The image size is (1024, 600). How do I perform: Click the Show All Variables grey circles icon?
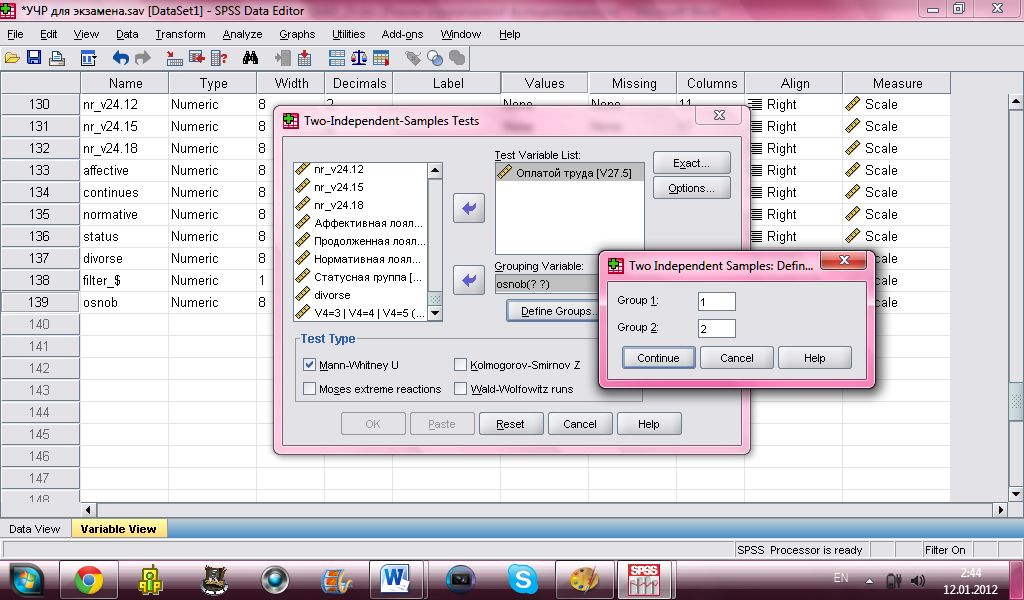(457, 58)
